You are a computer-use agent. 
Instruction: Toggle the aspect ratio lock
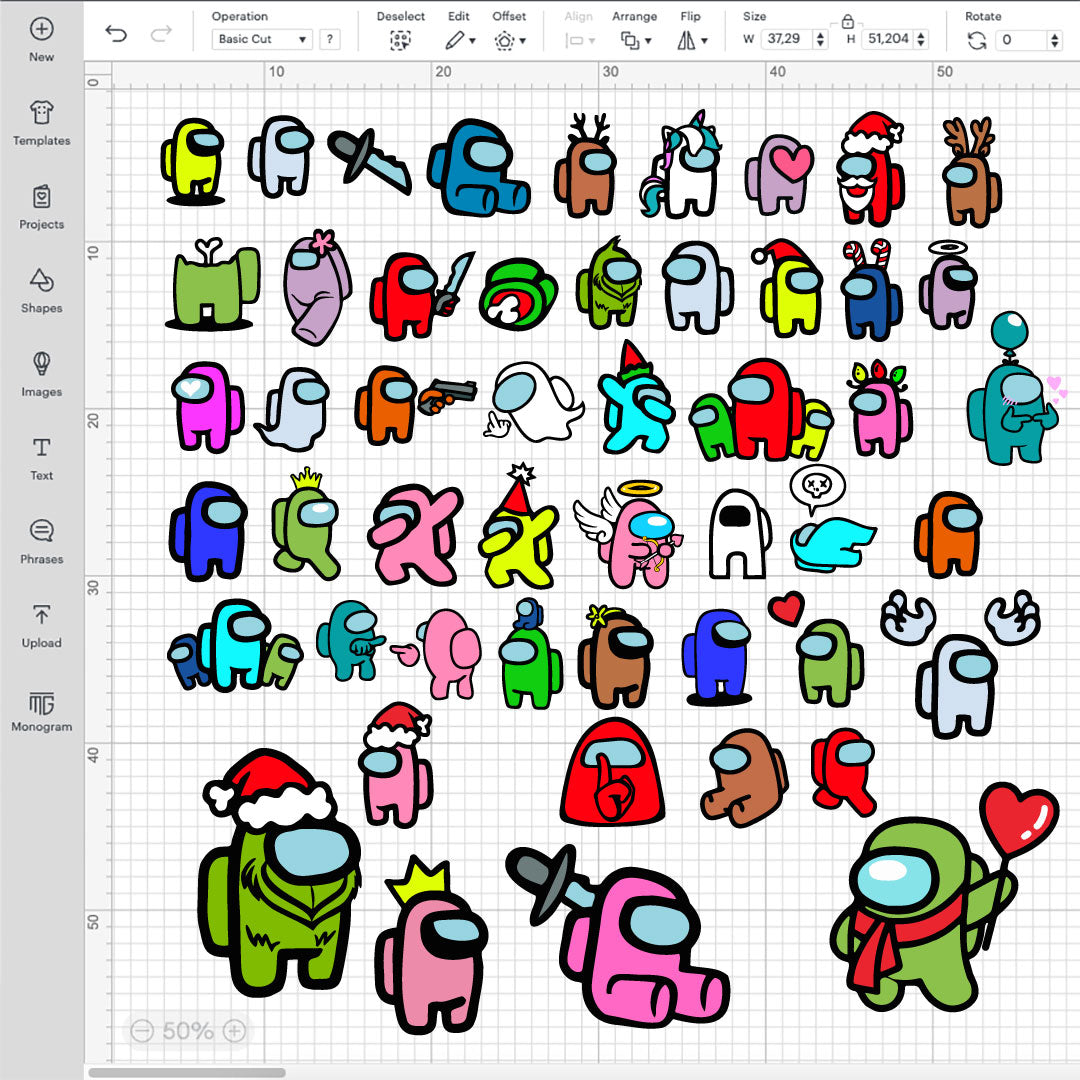(847, 21)
